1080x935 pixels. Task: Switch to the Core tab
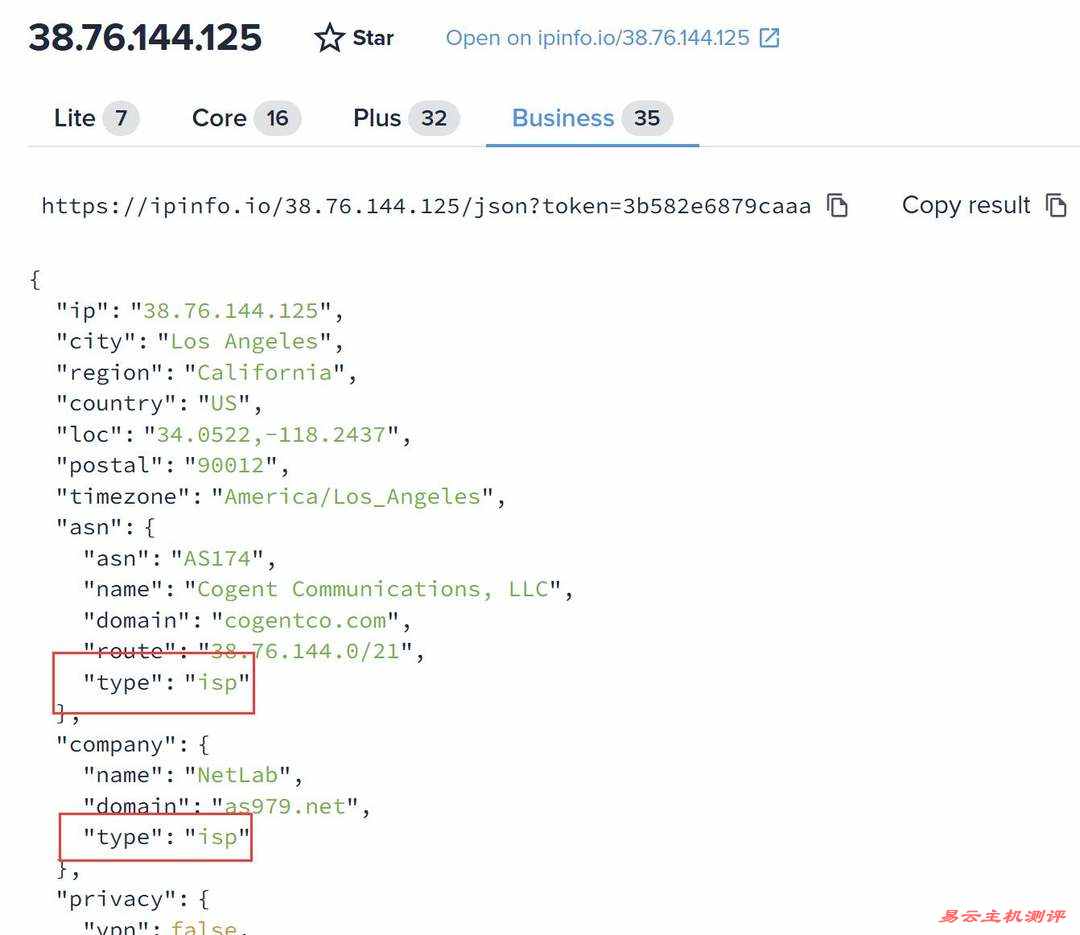(219, 118)
